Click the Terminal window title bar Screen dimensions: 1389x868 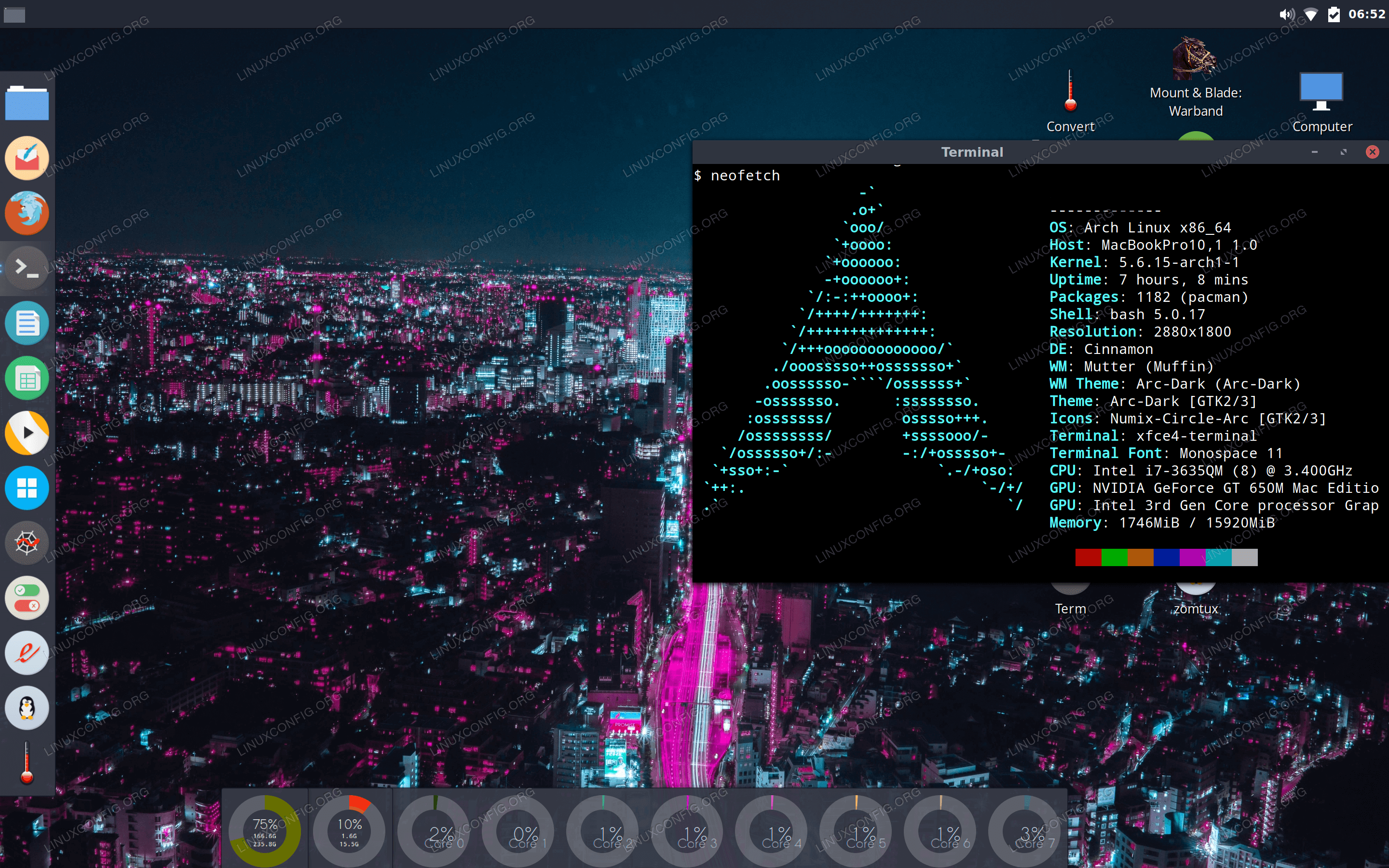[971, 152]
